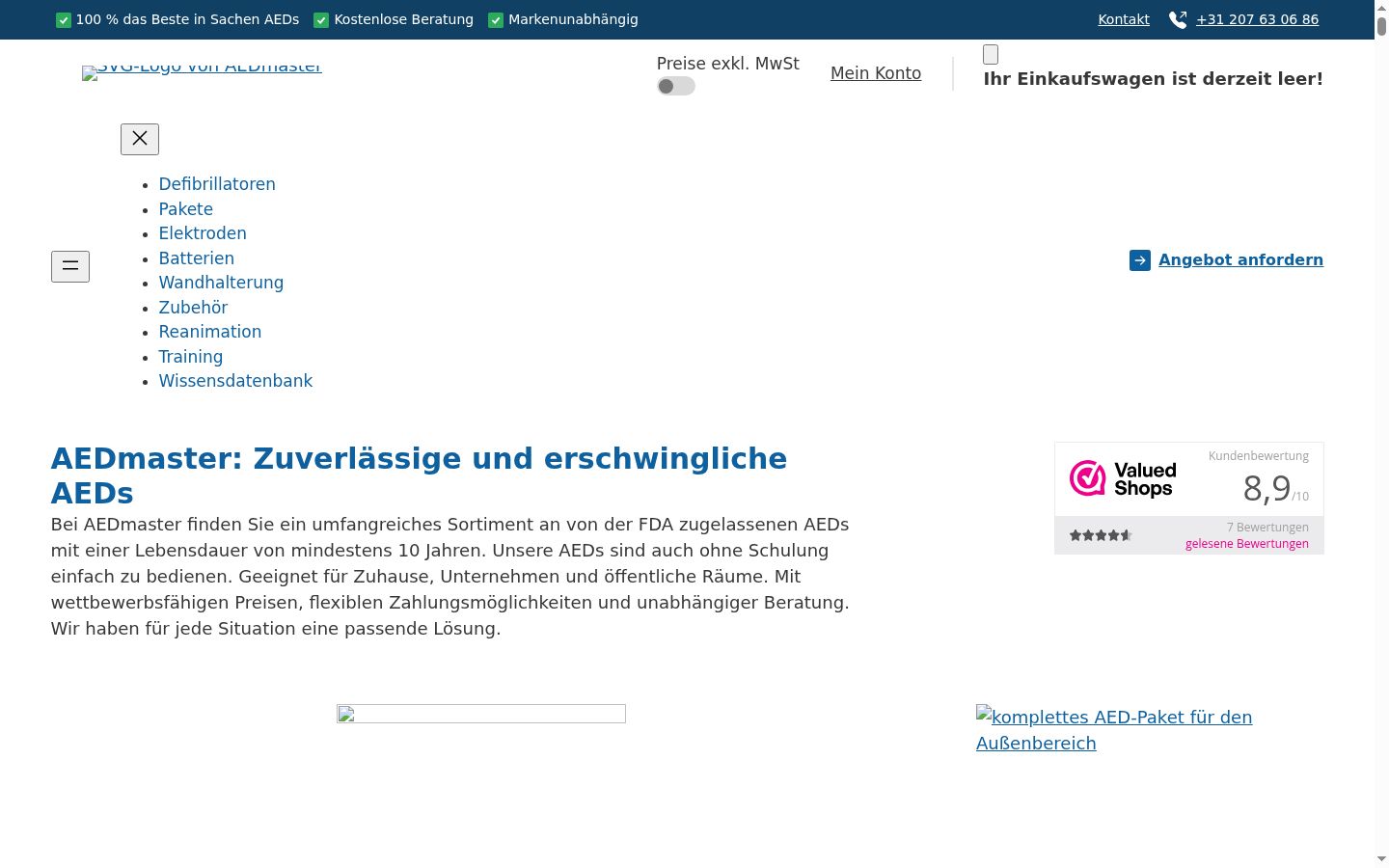
Task: Click the star rating in reviews widget
Action: pos(1101,535)
